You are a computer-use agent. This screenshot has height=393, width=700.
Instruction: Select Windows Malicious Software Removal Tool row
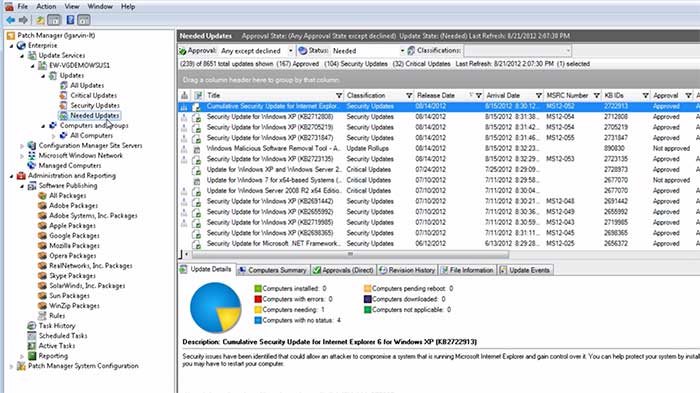[x=439, y=148]
